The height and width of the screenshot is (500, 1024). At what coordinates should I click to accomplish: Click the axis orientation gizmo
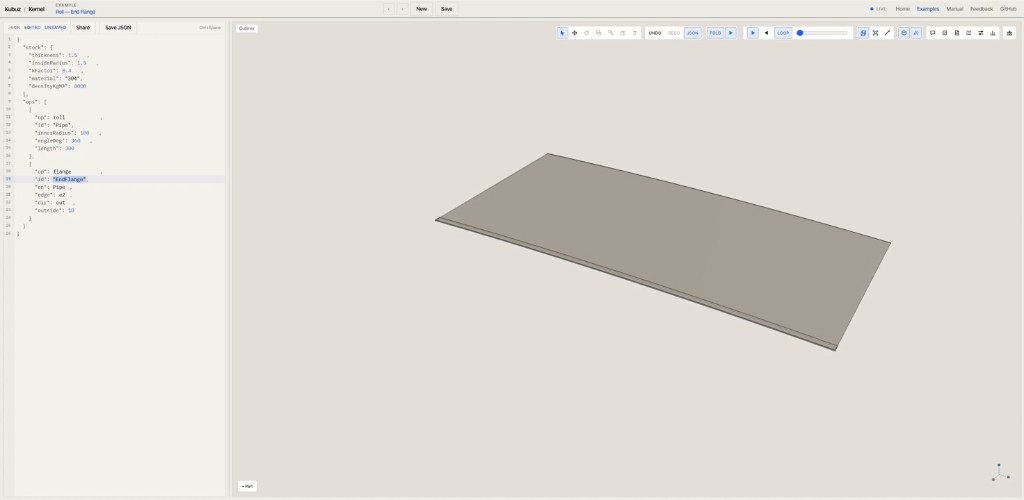[x=999, y=473]
